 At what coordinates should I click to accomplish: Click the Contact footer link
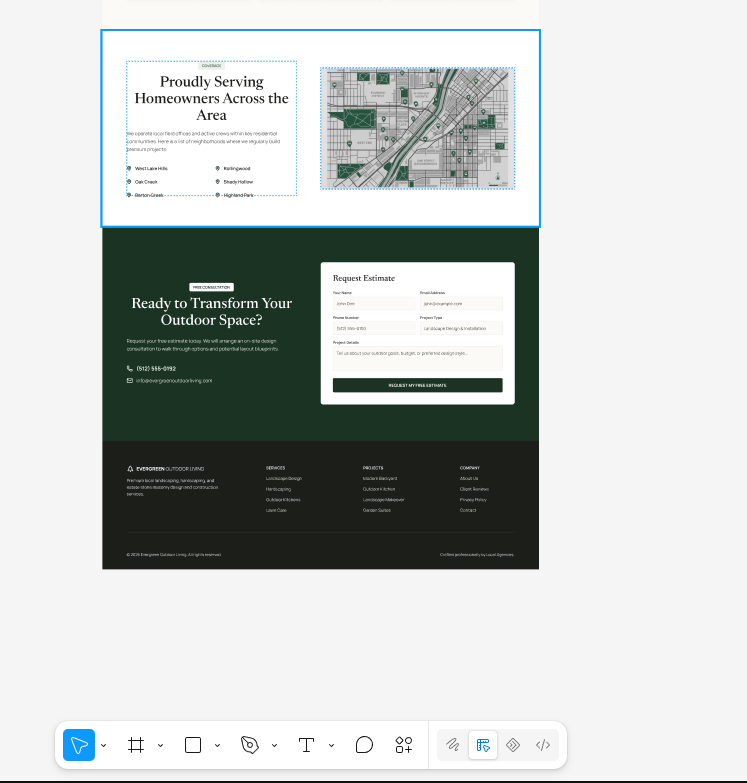pyautogui.click(x=468, y=510)
